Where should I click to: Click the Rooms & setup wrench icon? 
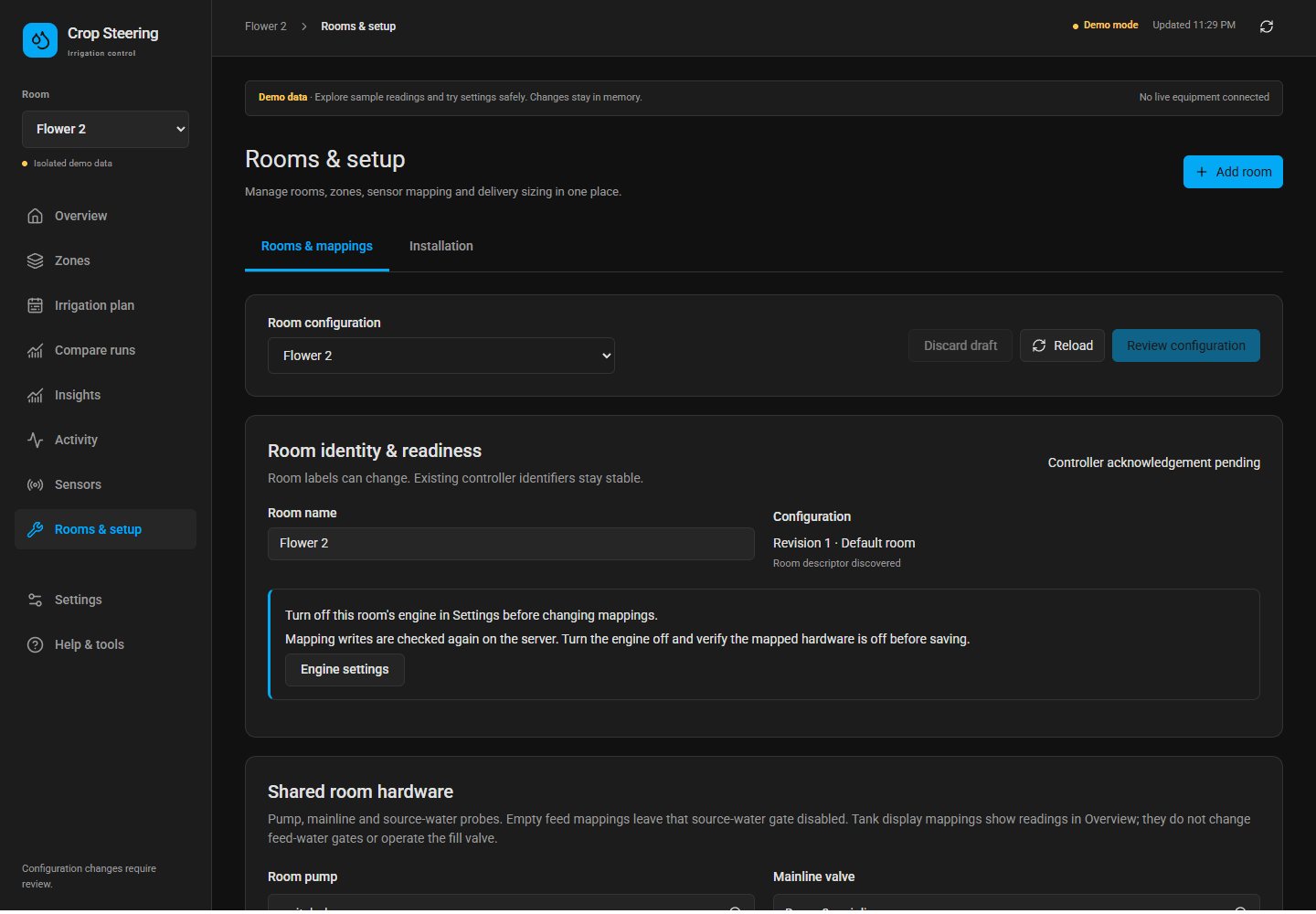(x=36, y=529)
